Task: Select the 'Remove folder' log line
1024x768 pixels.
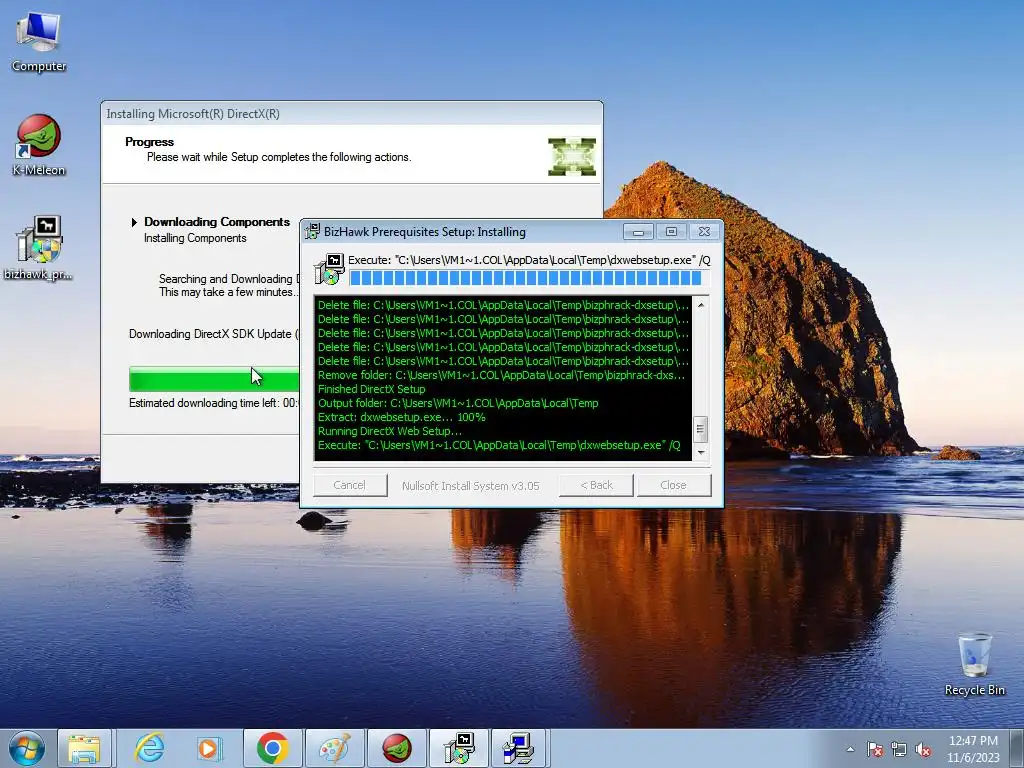Action: pyautogui.click(x=502, y=376)
